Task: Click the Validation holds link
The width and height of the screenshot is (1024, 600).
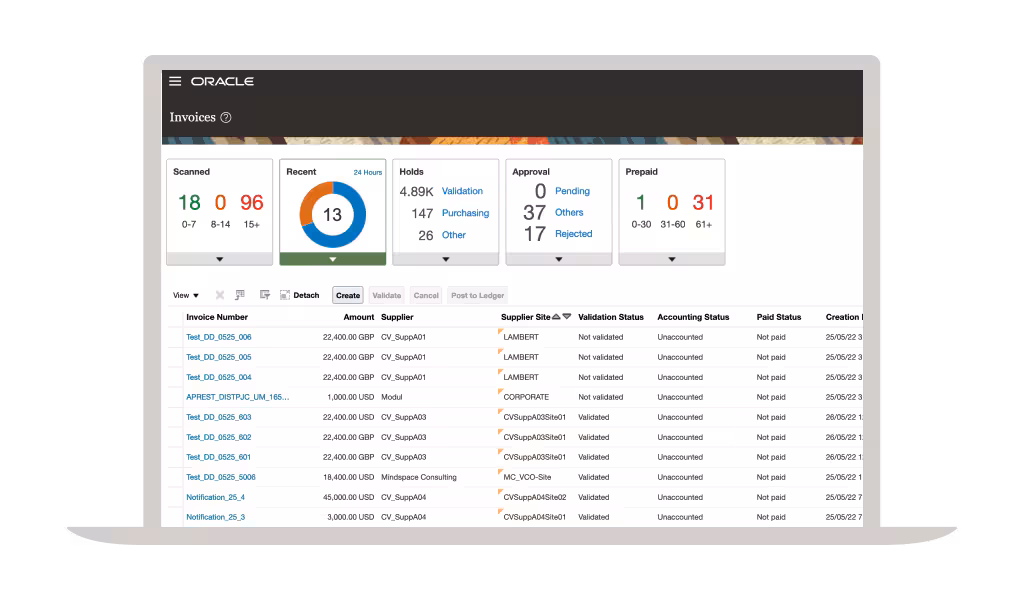Action: click(x=462, y=191)
